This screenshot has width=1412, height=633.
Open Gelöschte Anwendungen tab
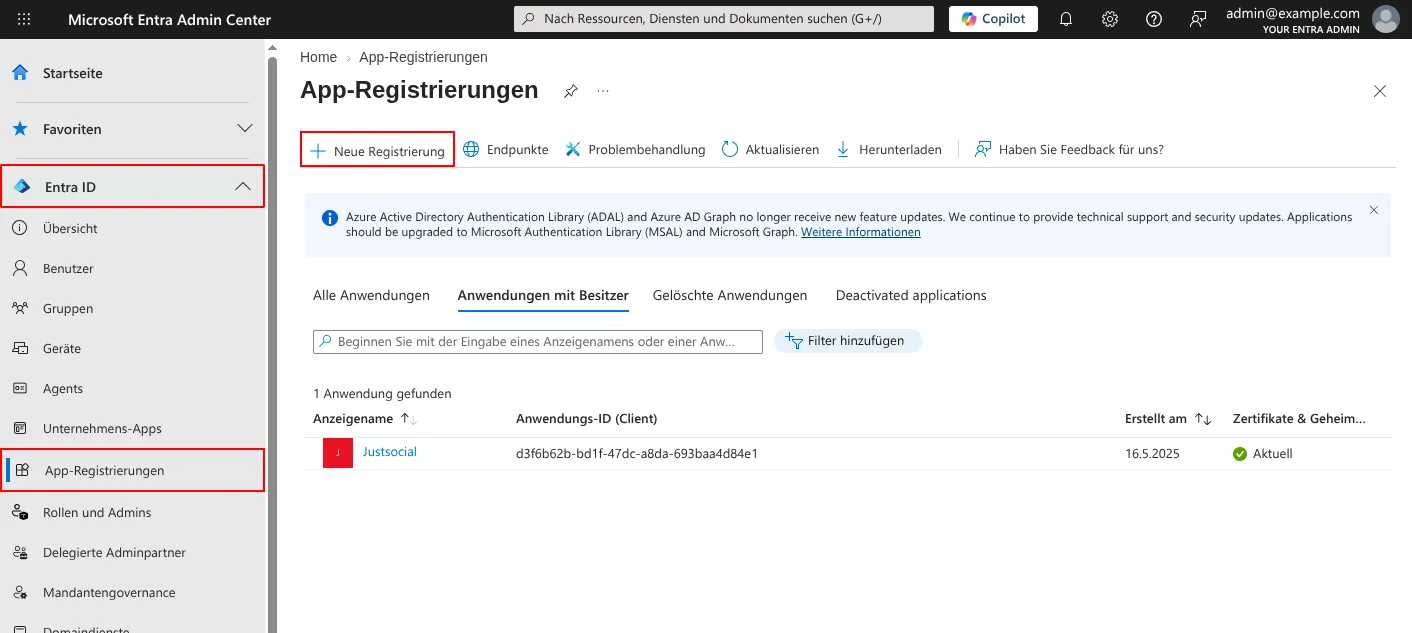coord(730,296)
